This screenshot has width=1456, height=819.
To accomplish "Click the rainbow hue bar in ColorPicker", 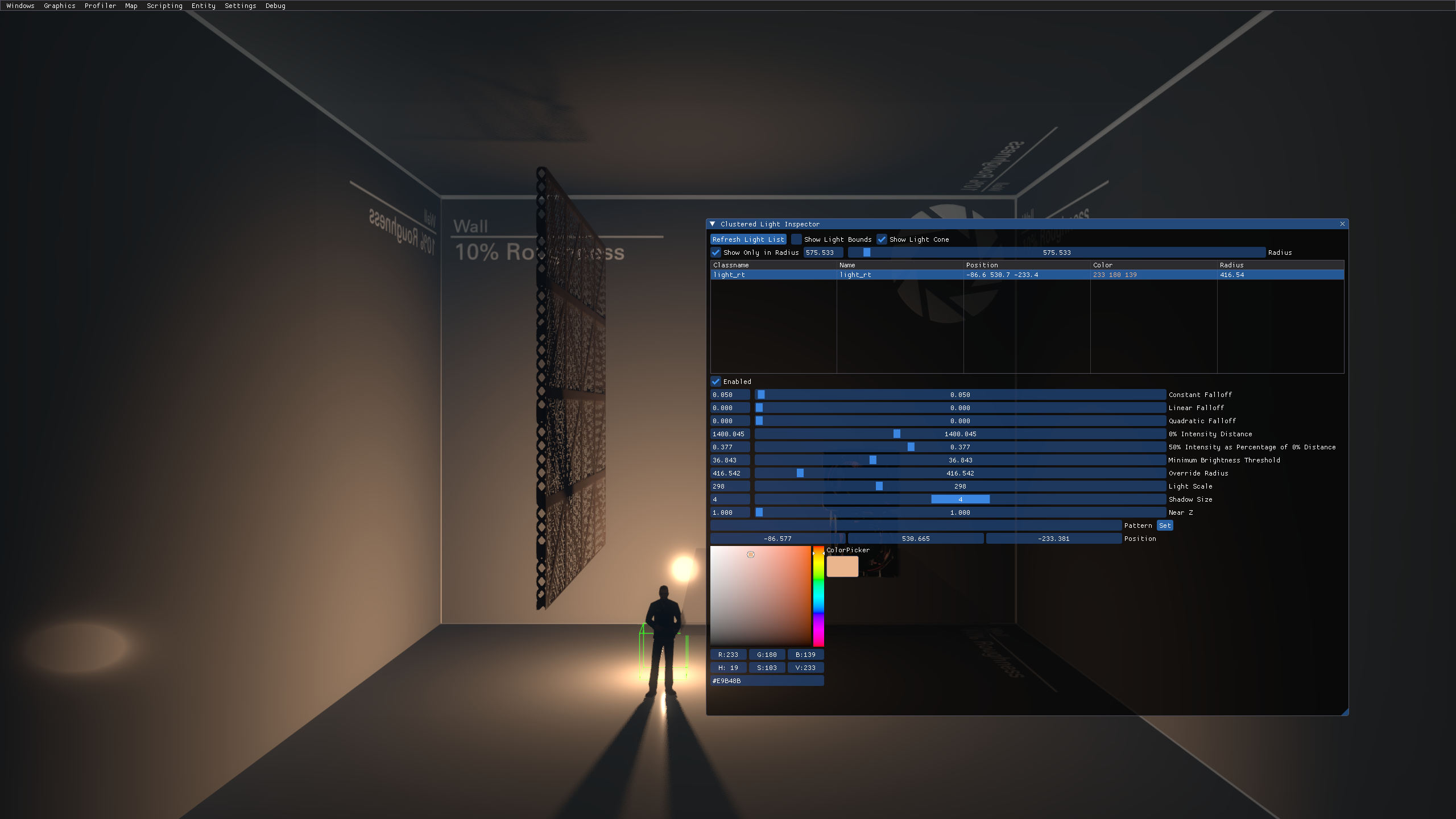I will point(818,597).
